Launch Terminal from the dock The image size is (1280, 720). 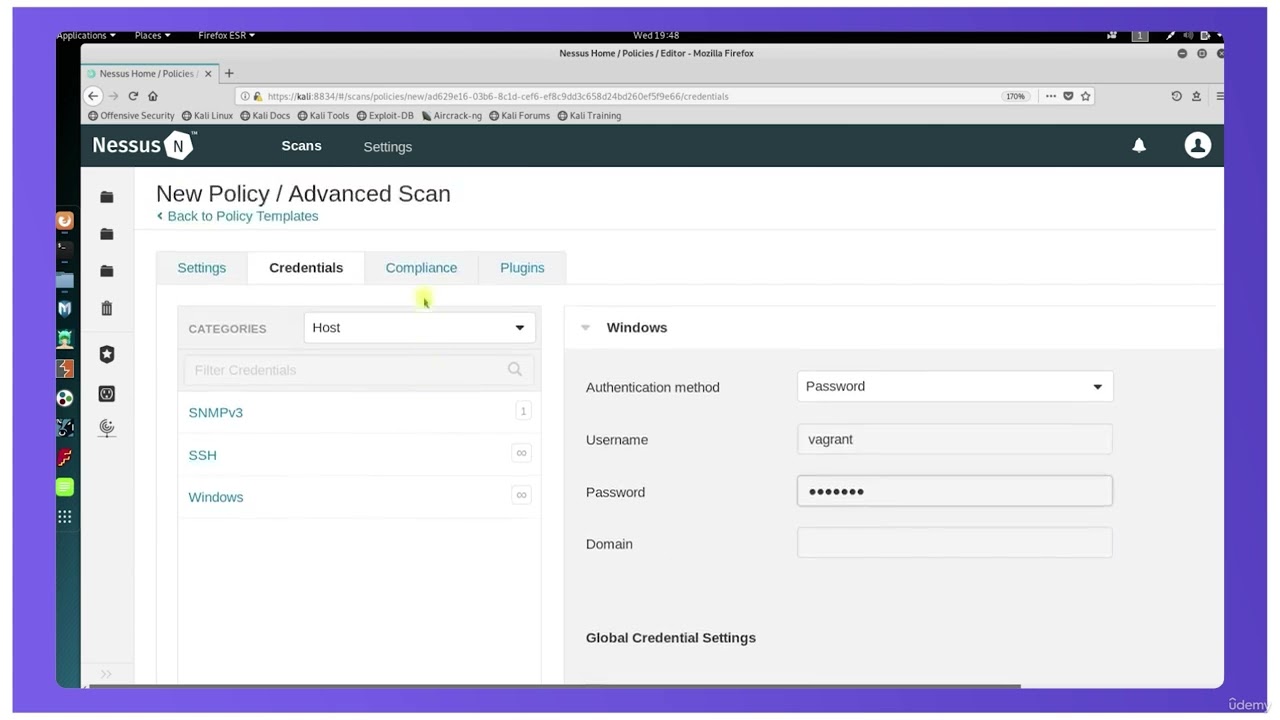tap(65, 250)
